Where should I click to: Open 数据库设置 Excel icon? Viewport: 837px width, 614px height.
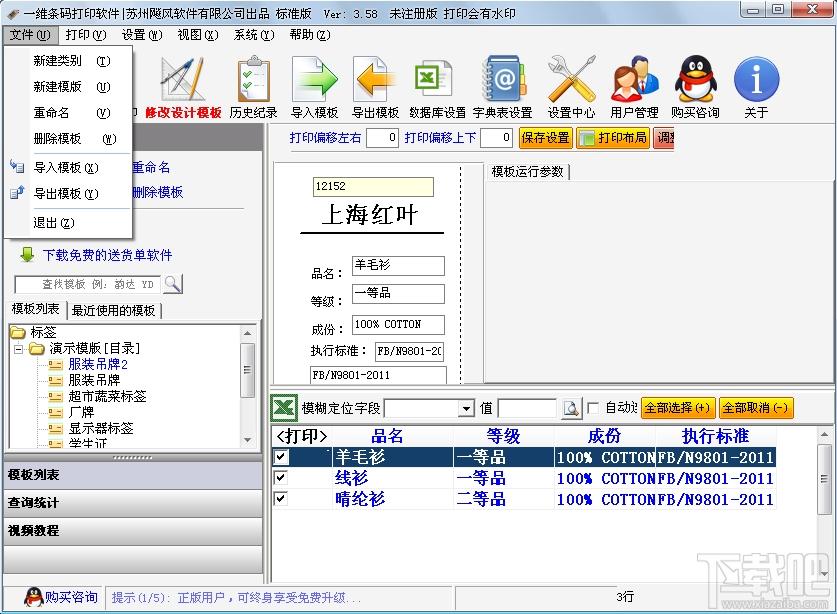(433, 80)
